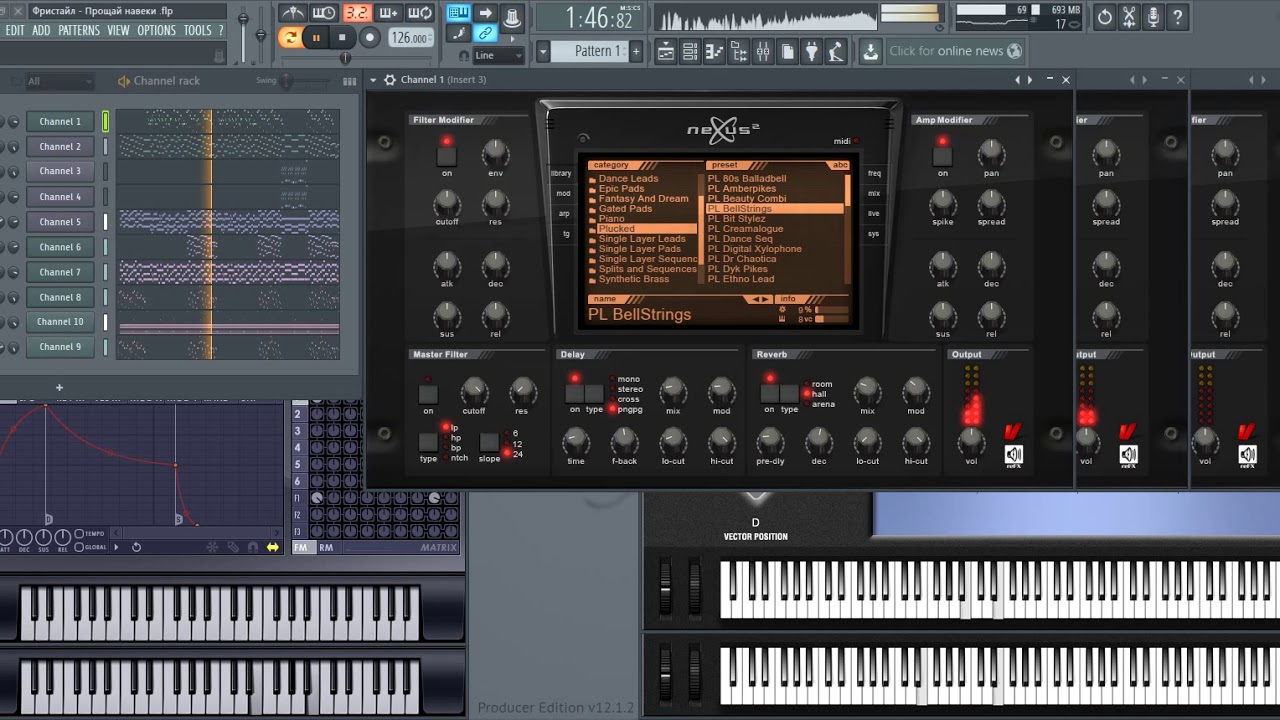Click the Channel 10 button
1280x720 pixels.
pos(60,322)
